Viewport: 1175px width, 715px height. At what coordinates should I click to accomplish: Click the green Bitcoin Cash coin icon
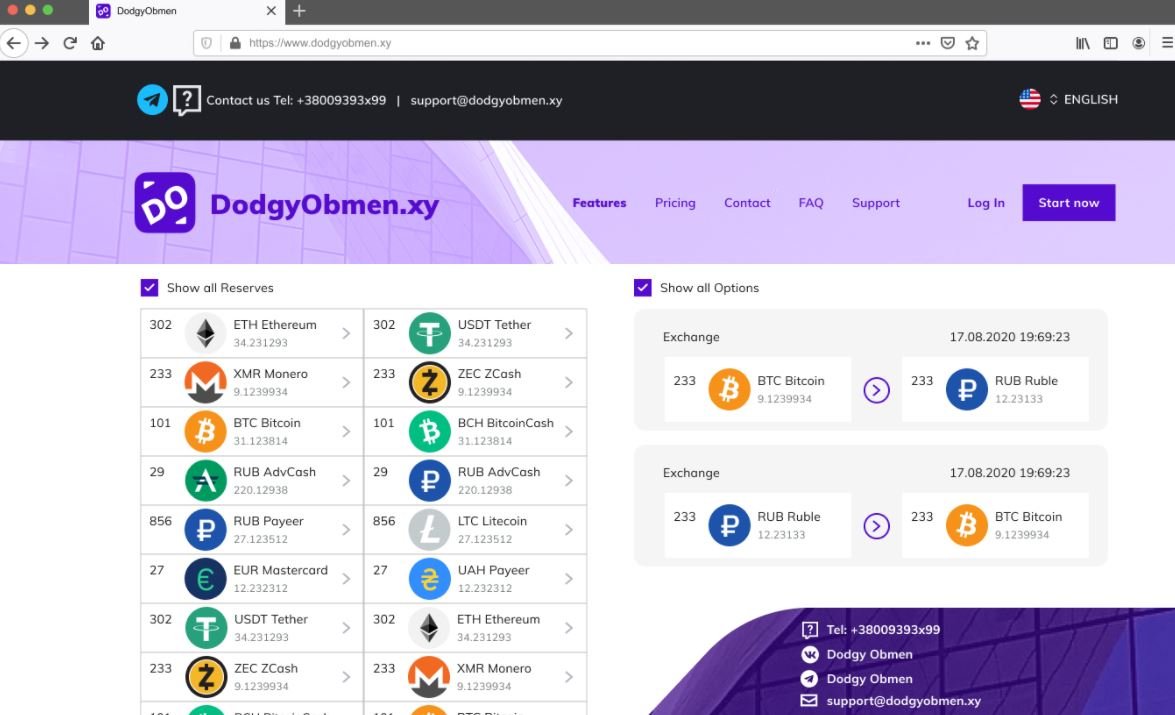tap(429, 431)
